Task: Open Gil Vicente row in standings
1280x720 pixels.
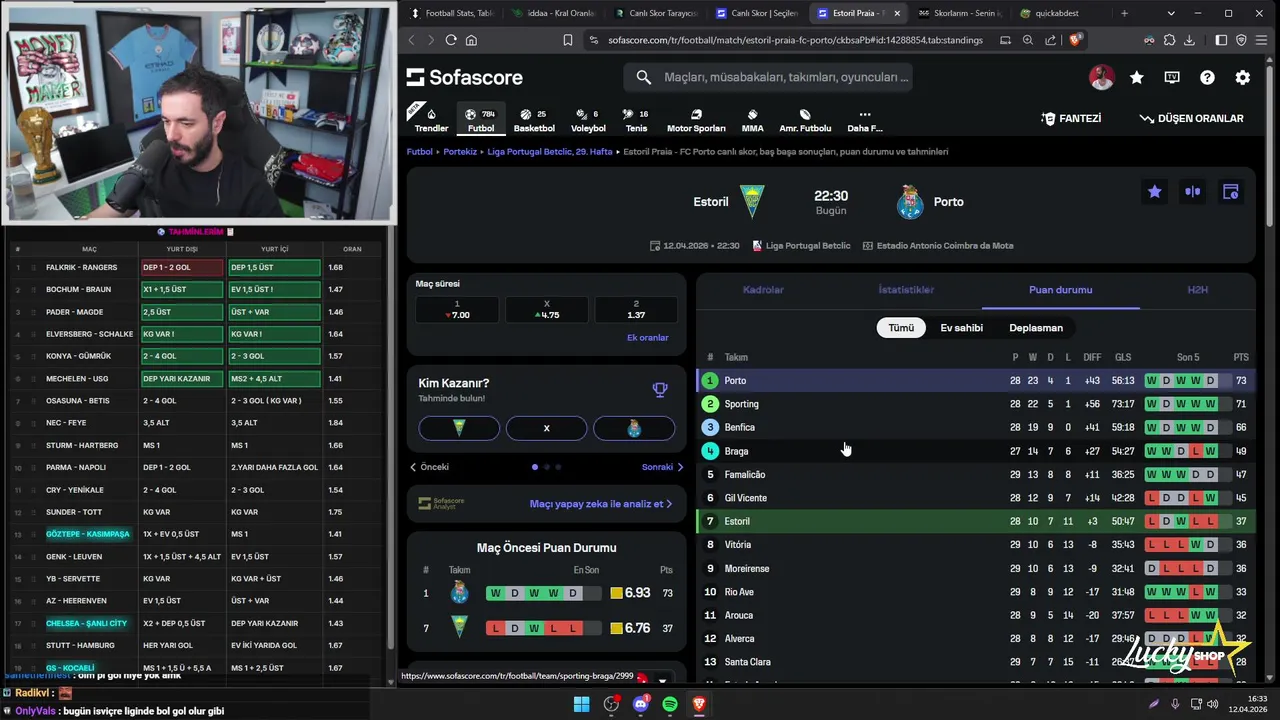Action: click(x=975, y=498)
